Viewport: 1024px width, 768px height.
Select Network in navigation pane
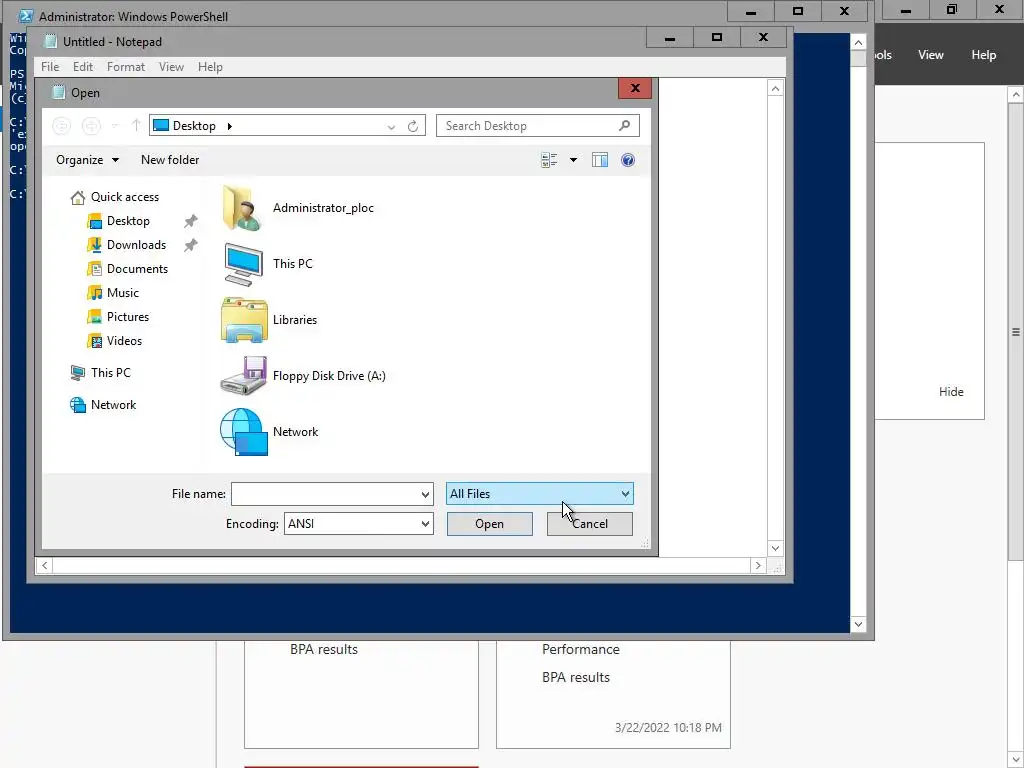tap(103, 405)
